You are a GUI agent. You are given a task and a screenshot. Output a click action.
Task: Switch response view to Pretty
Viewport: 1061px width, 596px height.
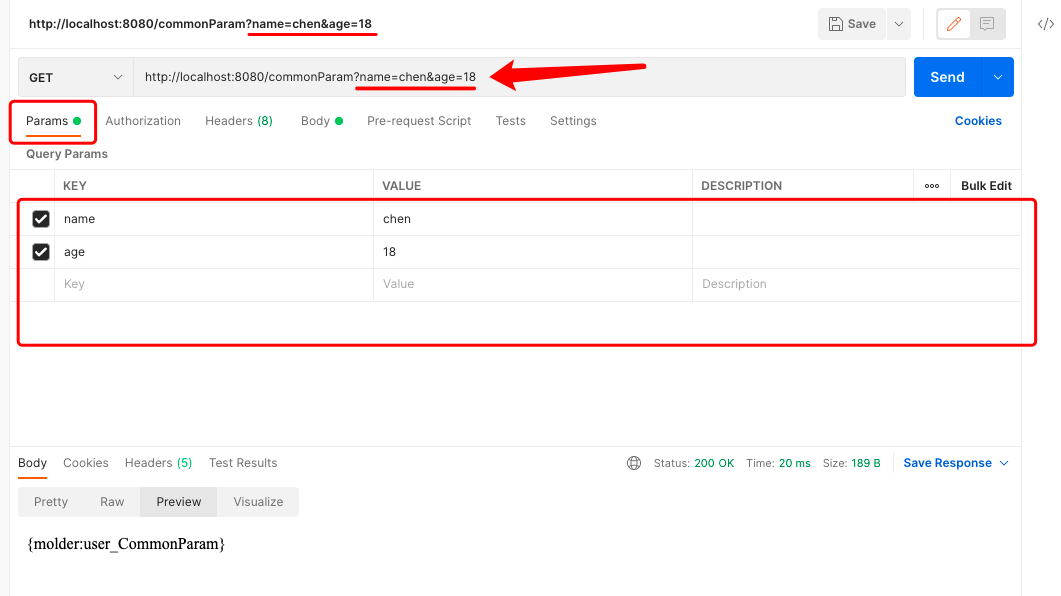click(x=51, y=502)
